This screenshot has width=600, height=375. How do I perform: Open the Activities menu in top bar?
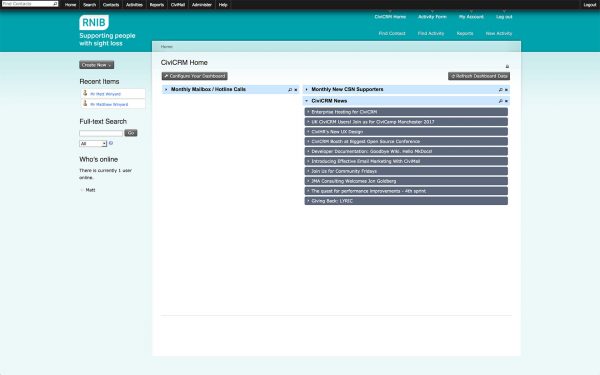134,5
